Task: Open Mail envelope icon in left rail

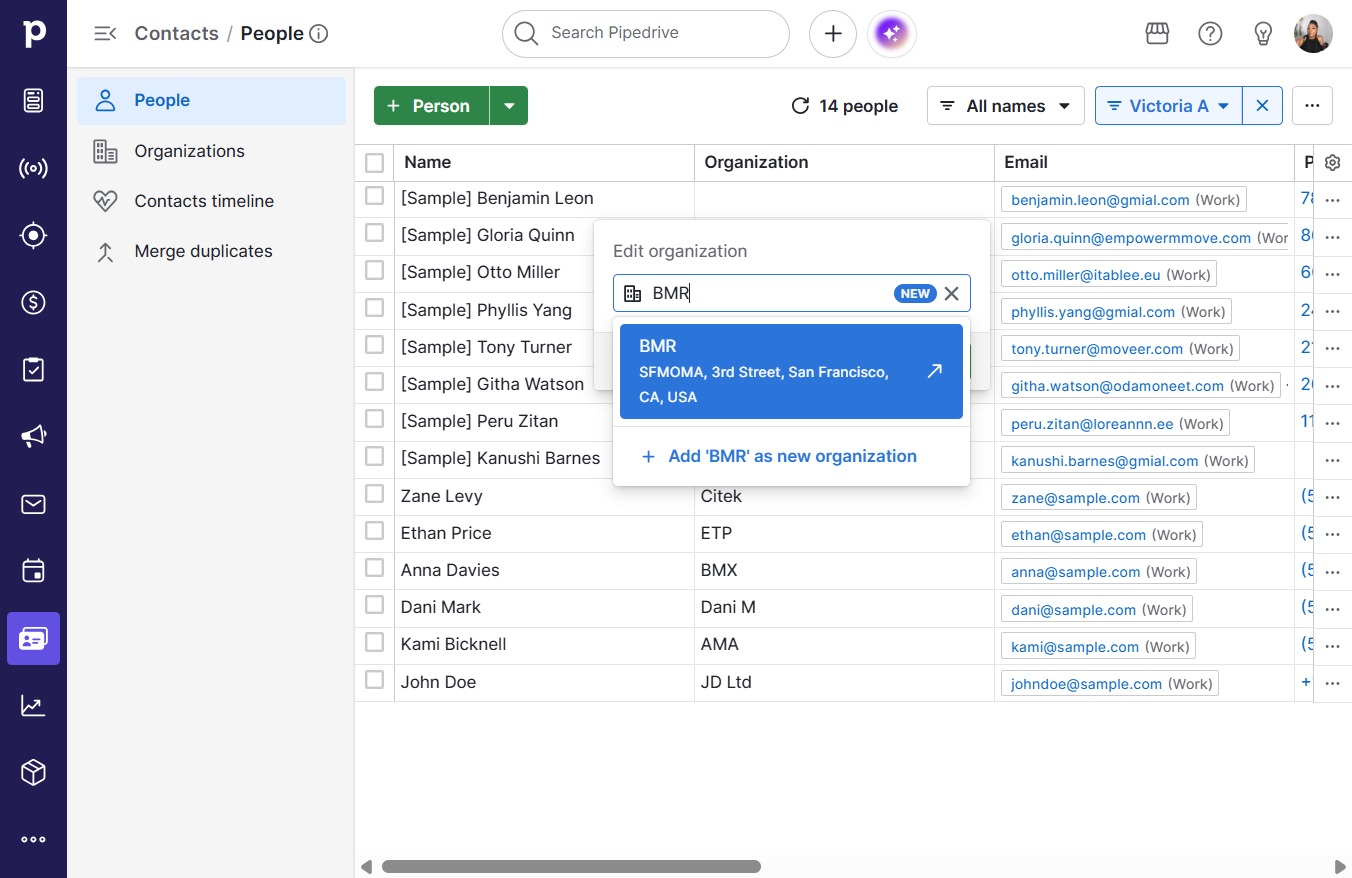Action: coord(33,504)
